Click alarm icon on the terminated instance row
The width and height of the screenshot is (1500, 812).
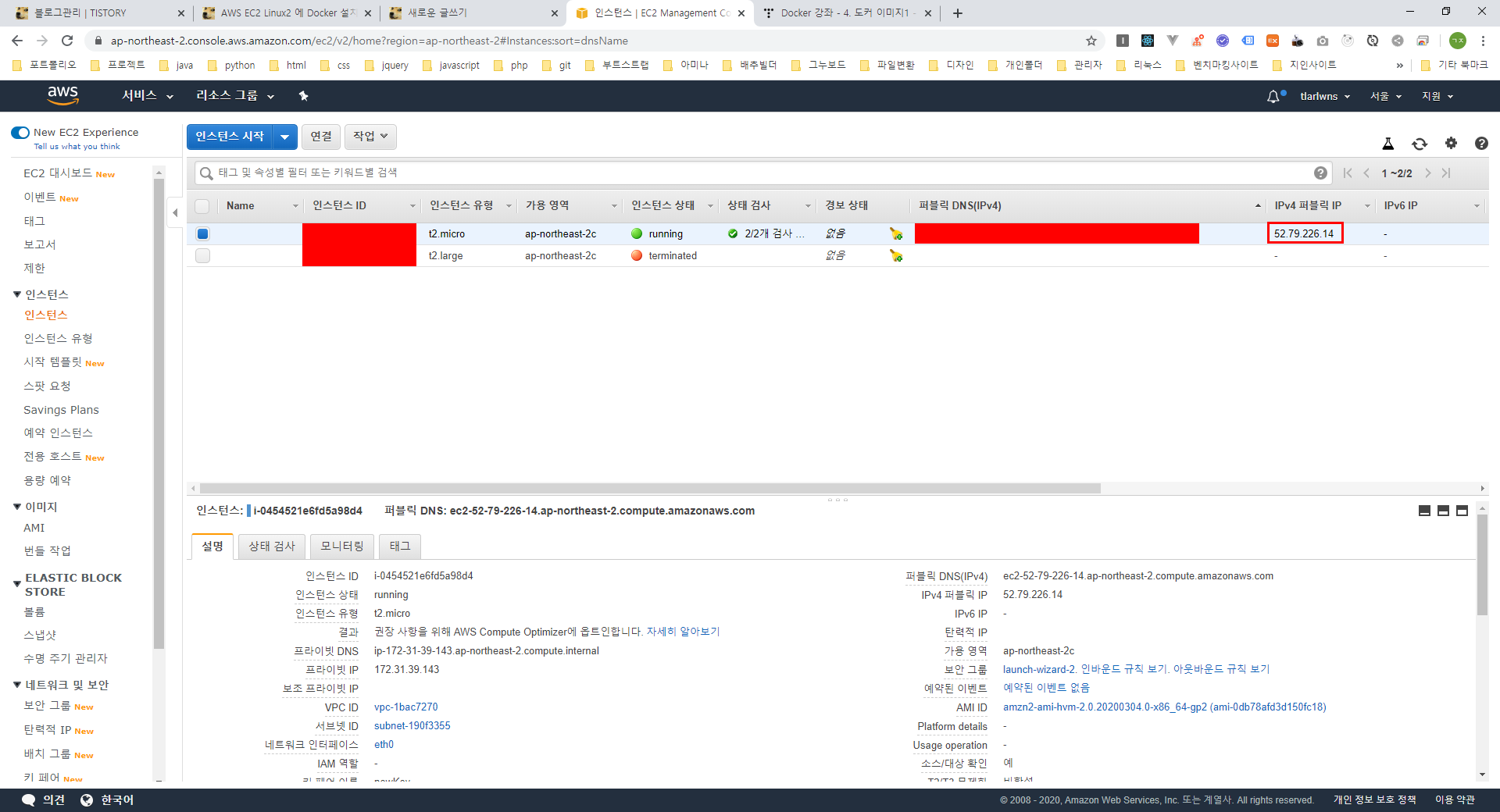(896, 255)
